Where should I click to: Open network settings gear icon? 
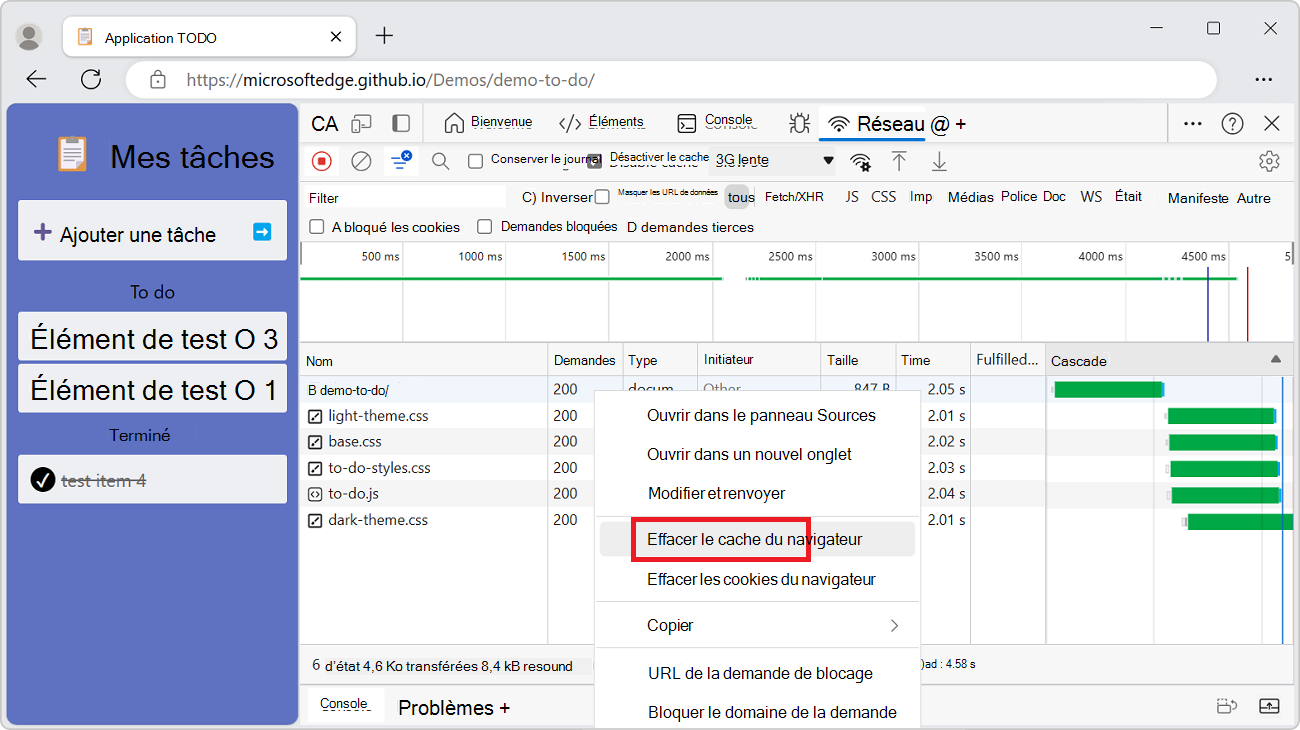1269,161
